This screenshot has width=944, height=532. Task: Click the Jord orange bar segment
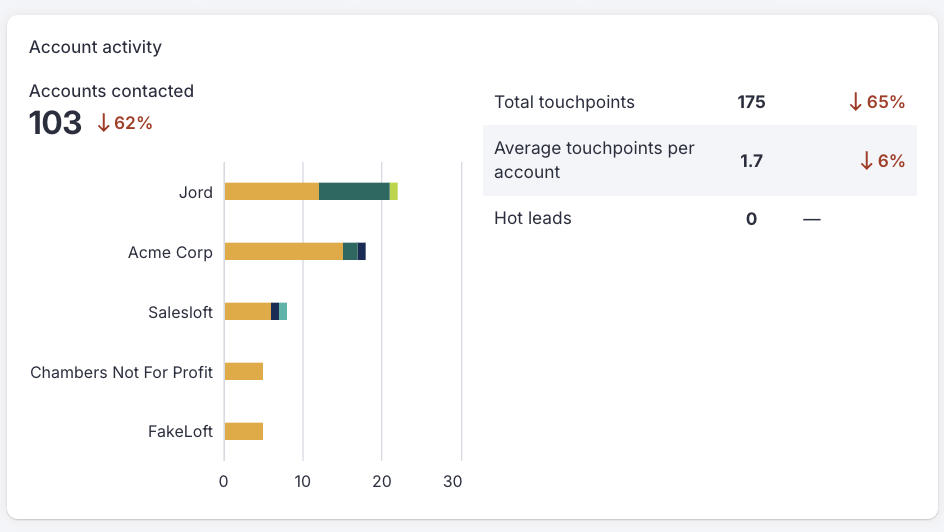click(272, 191)
